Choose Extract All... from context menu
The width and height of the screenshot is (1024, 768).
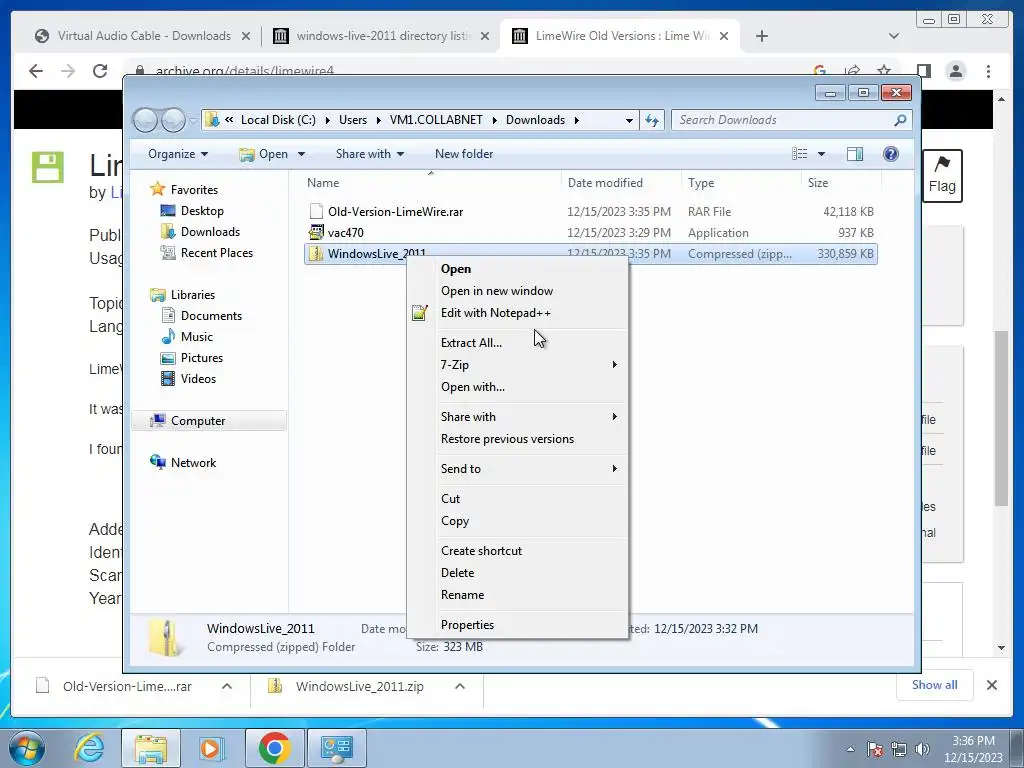(x=471, y=343)
